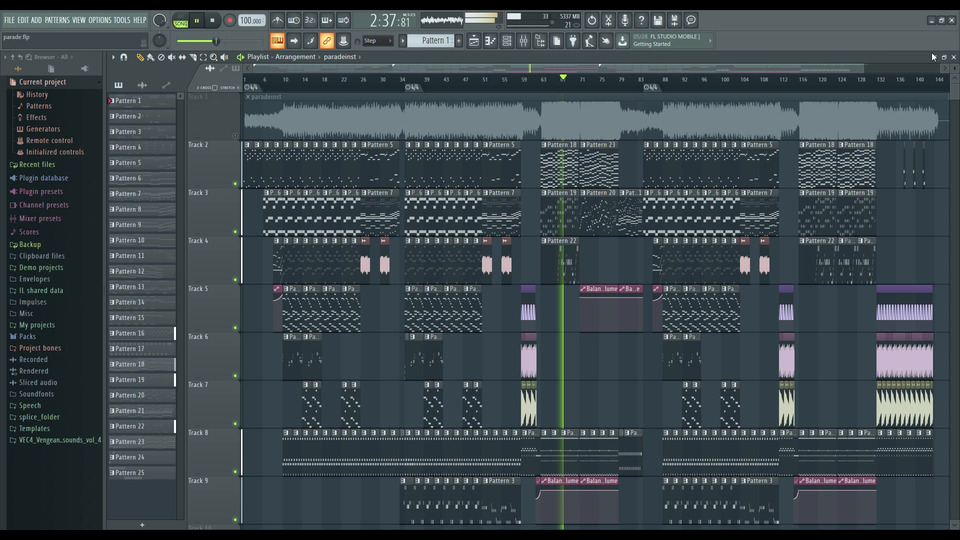
Task: Click the microphone recording icon
Action: point(624,20)
